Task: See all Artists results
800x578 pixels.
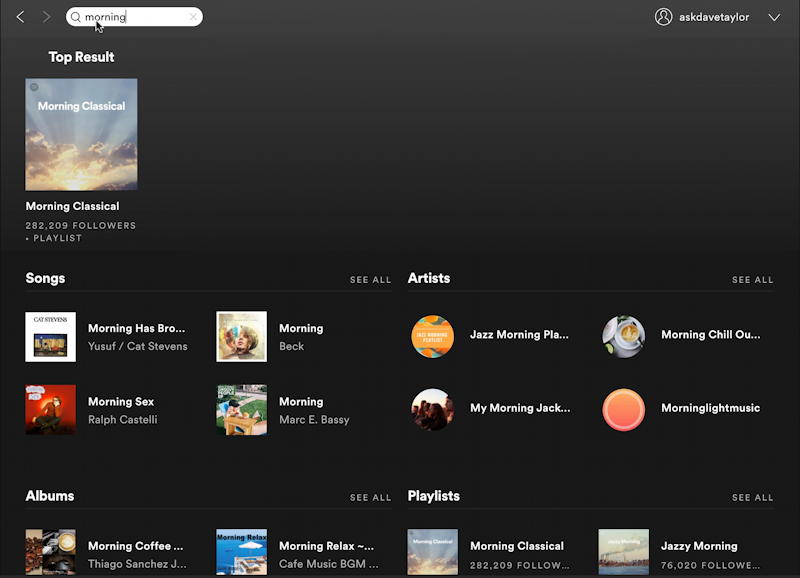Action: pyautogui.click(x=753, y=280)
